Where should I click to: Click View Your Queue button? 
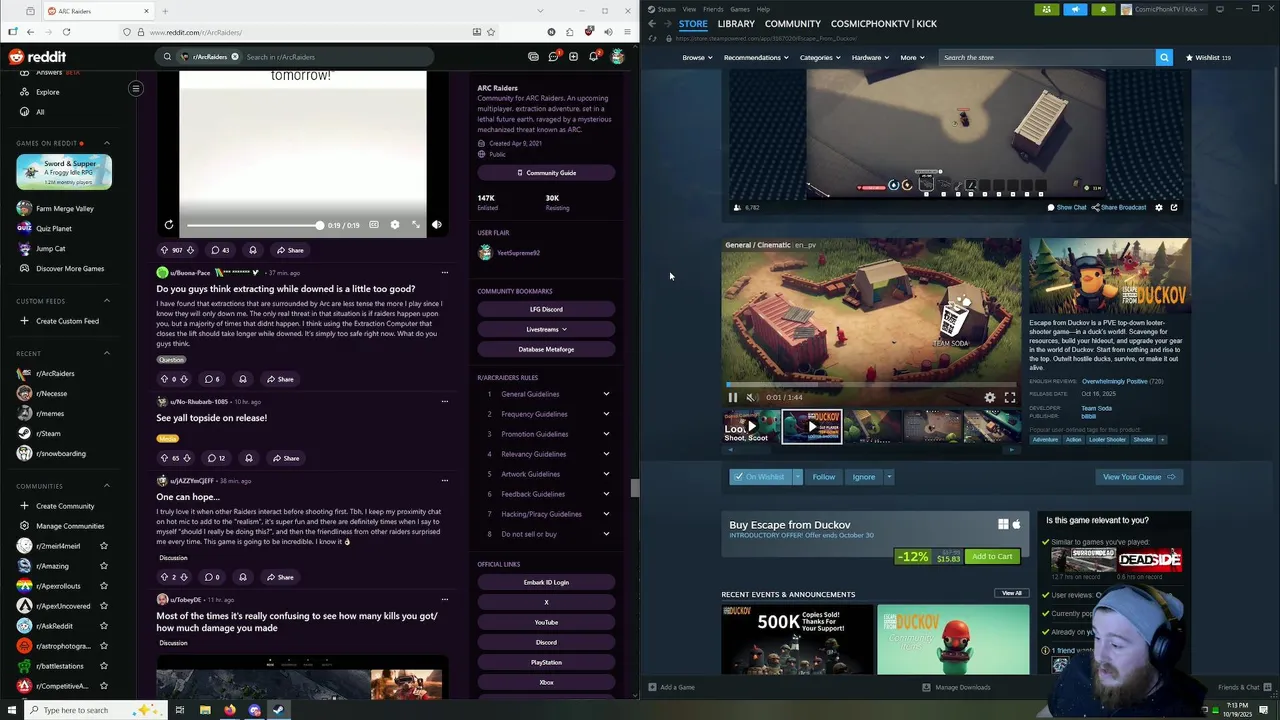click(1139, 477)
